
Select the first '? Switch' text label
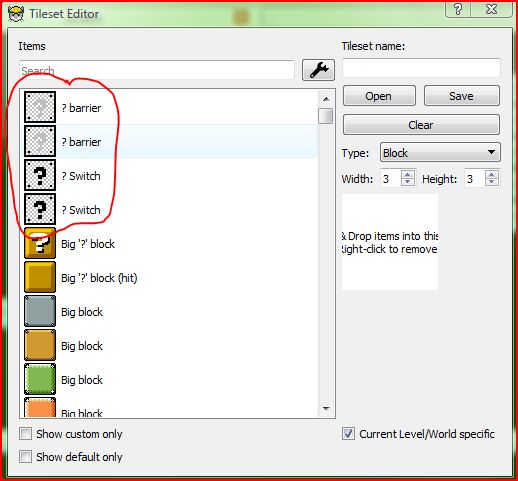click(x=81, y=176)
